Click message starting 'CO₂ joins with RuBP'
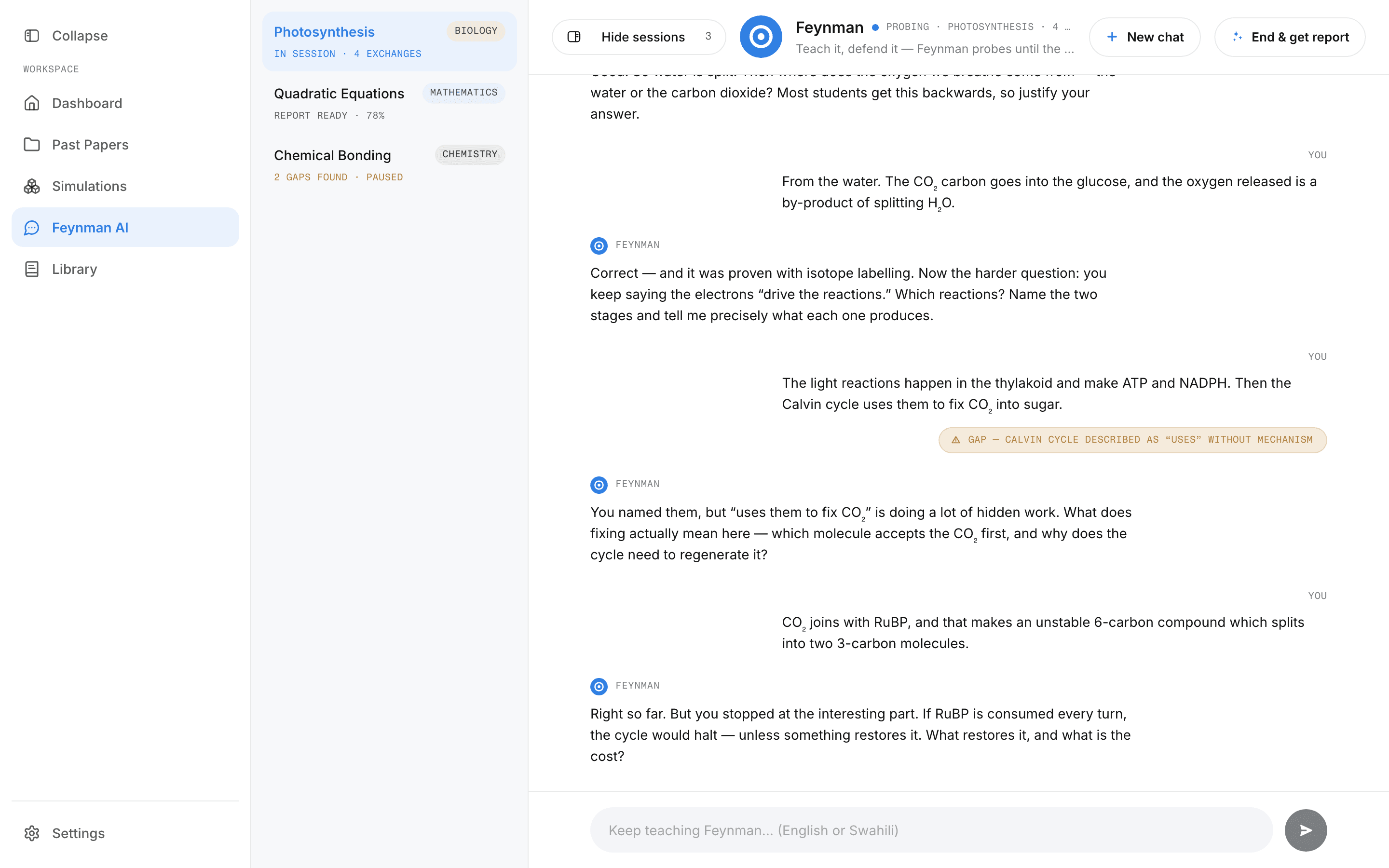The image size is (1389, 868). click(1042, 633)
